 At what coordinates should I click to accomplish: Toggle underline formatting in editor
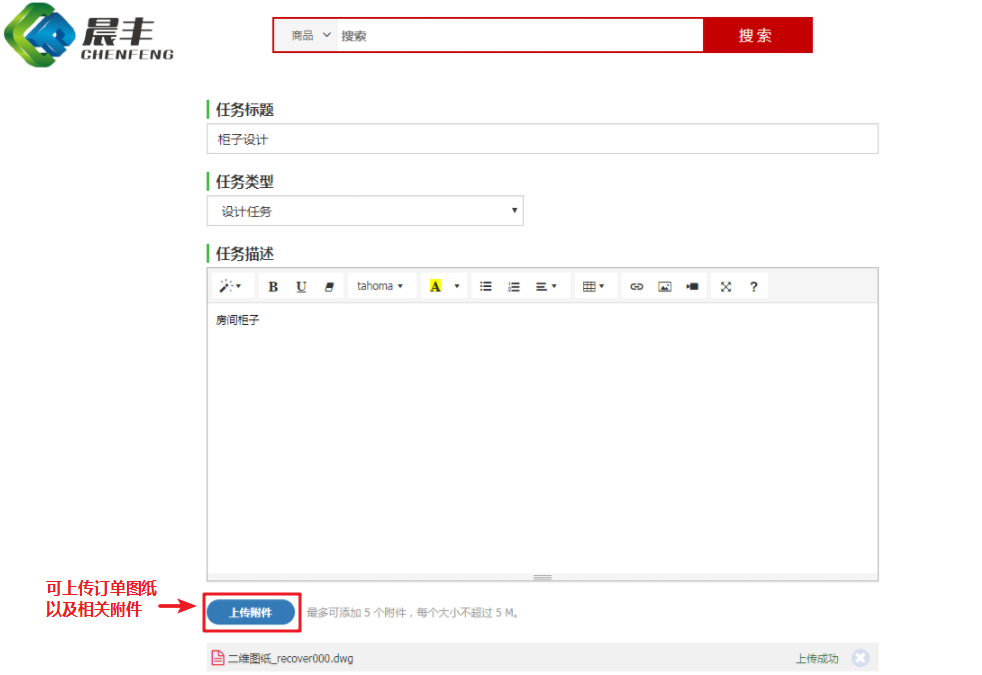coord(301,286)
